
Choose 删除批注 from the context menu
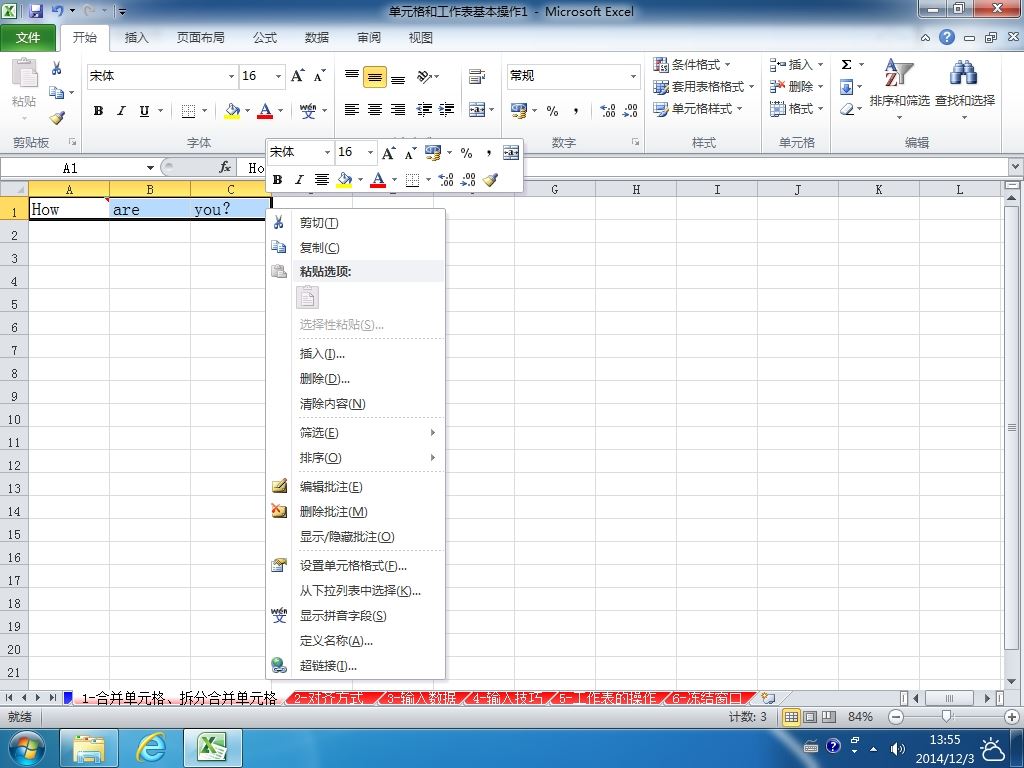356,512
